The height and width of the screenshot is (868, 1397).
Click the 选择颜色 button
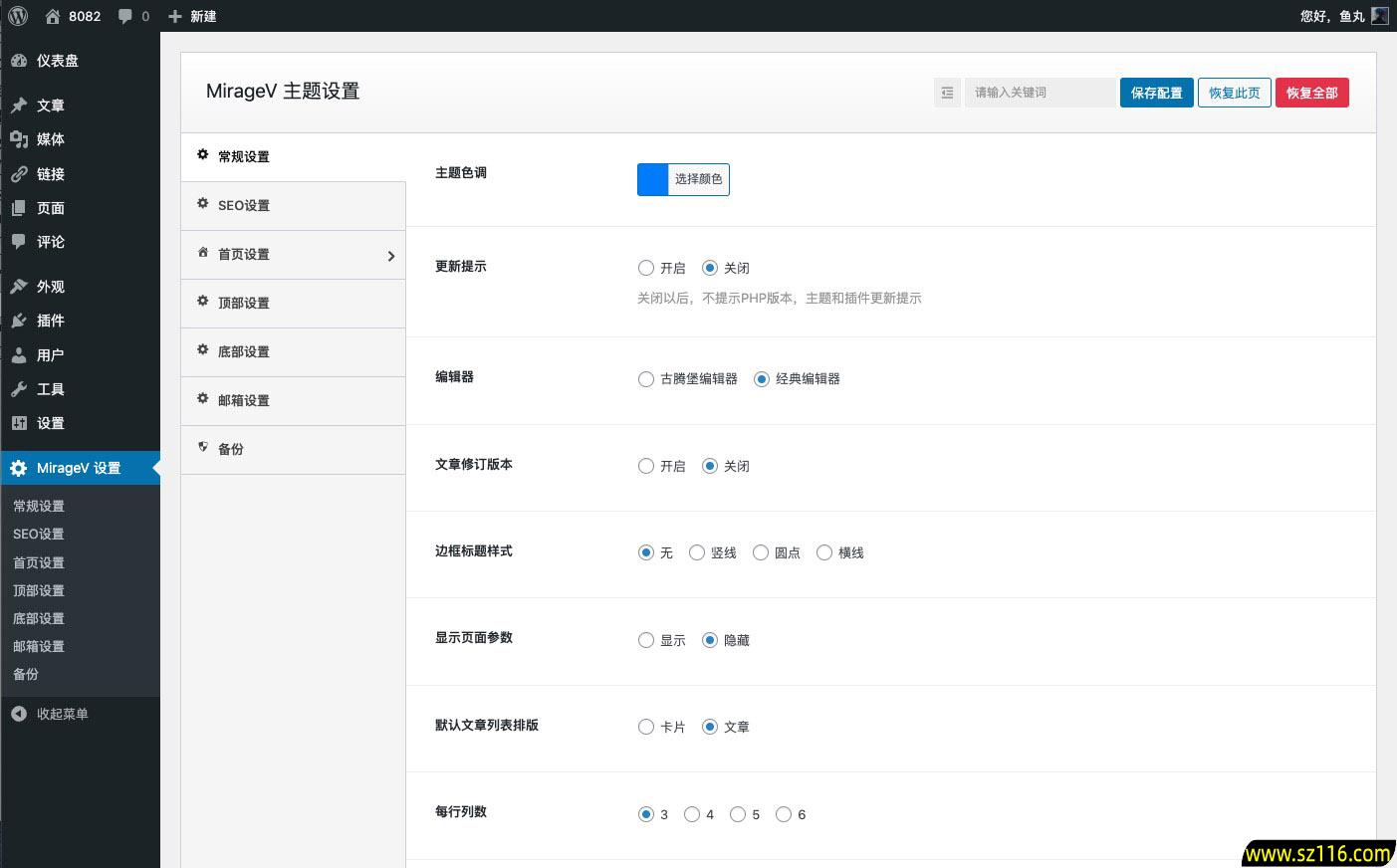tap(698, 179)
